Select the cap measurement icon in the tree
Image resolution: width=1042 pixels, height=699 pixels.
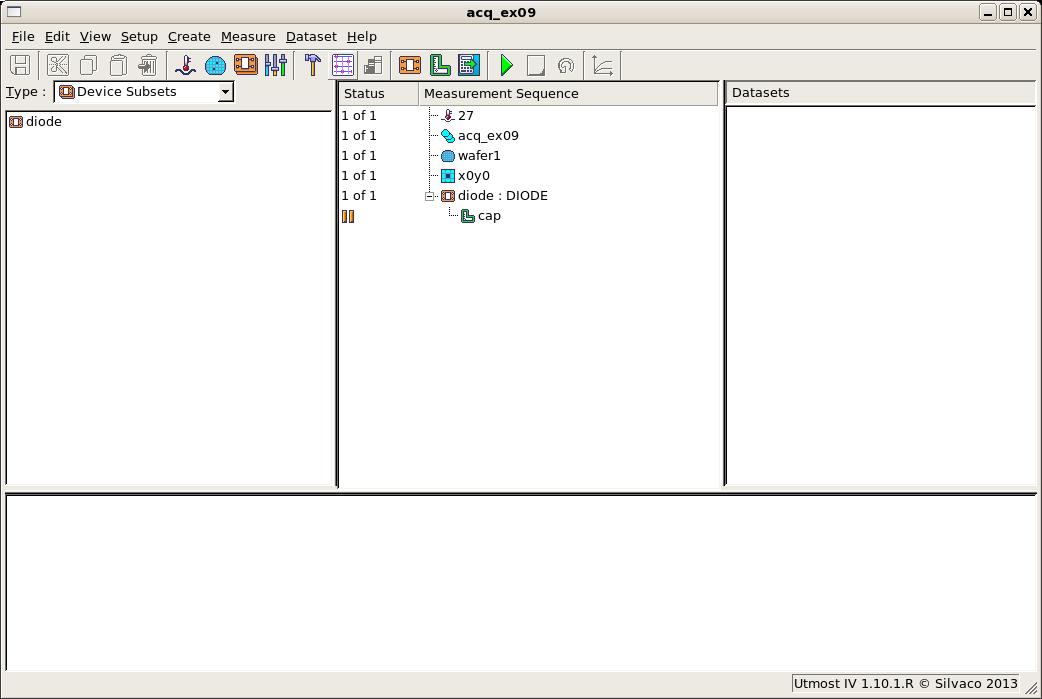click(468, 216)
